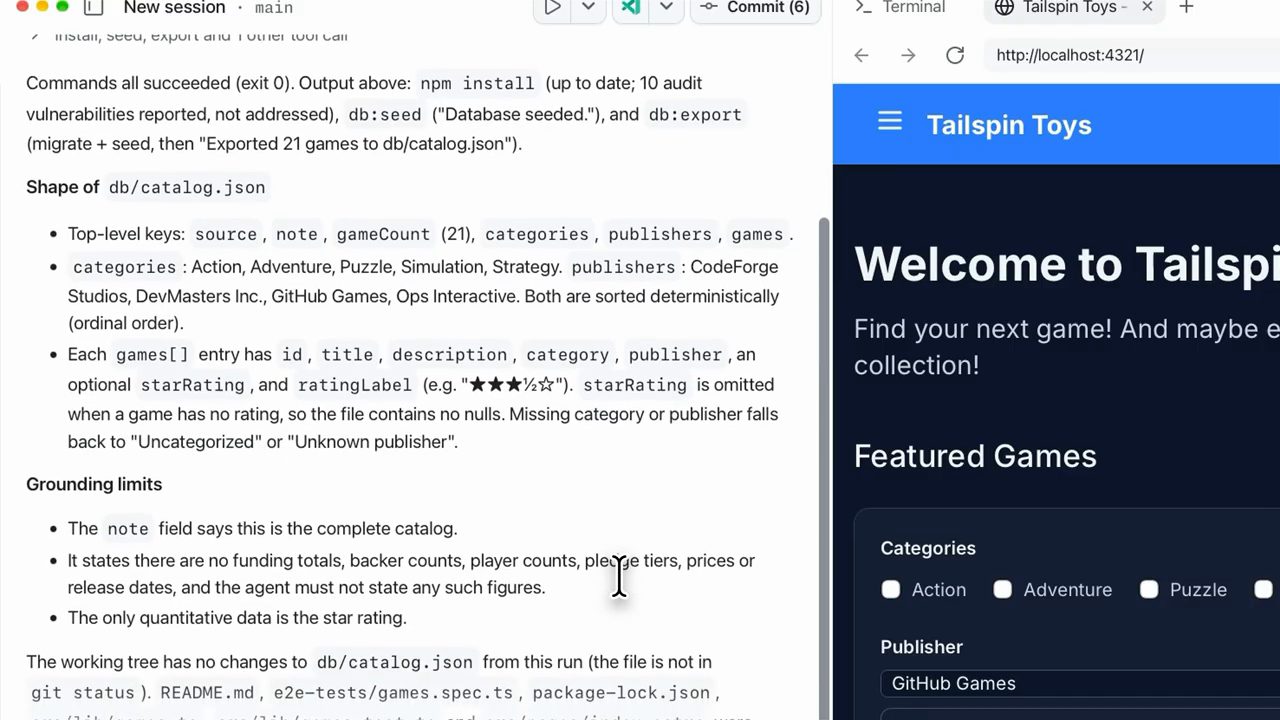Click the 'Categories' filter label

(x=928, y=548)
